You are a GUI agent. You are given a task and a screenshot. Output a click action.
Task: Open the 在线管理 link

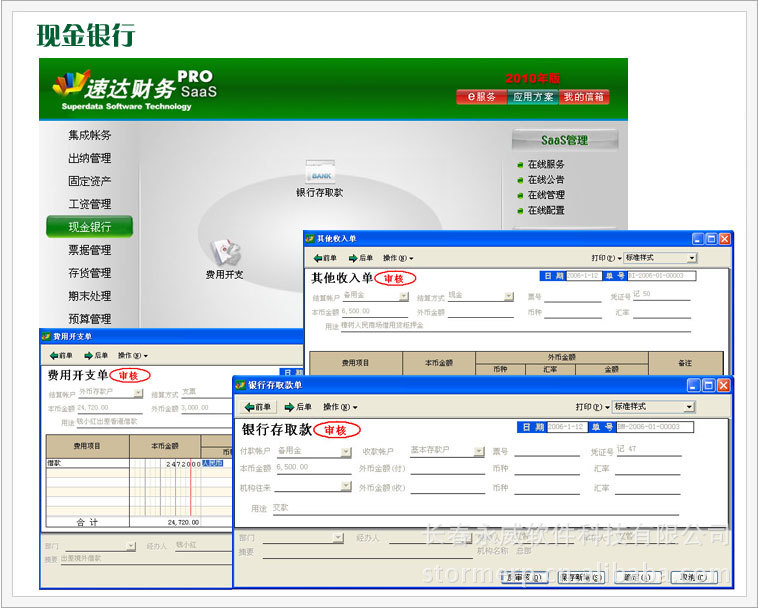tap(546, 195)
